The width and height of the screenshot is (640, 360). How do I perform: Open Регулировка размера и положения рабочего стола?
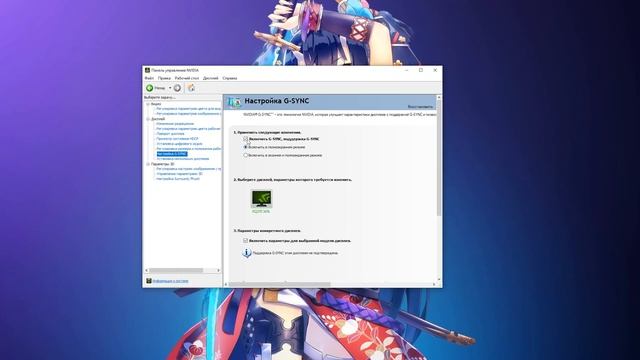(x=189, y=149)
